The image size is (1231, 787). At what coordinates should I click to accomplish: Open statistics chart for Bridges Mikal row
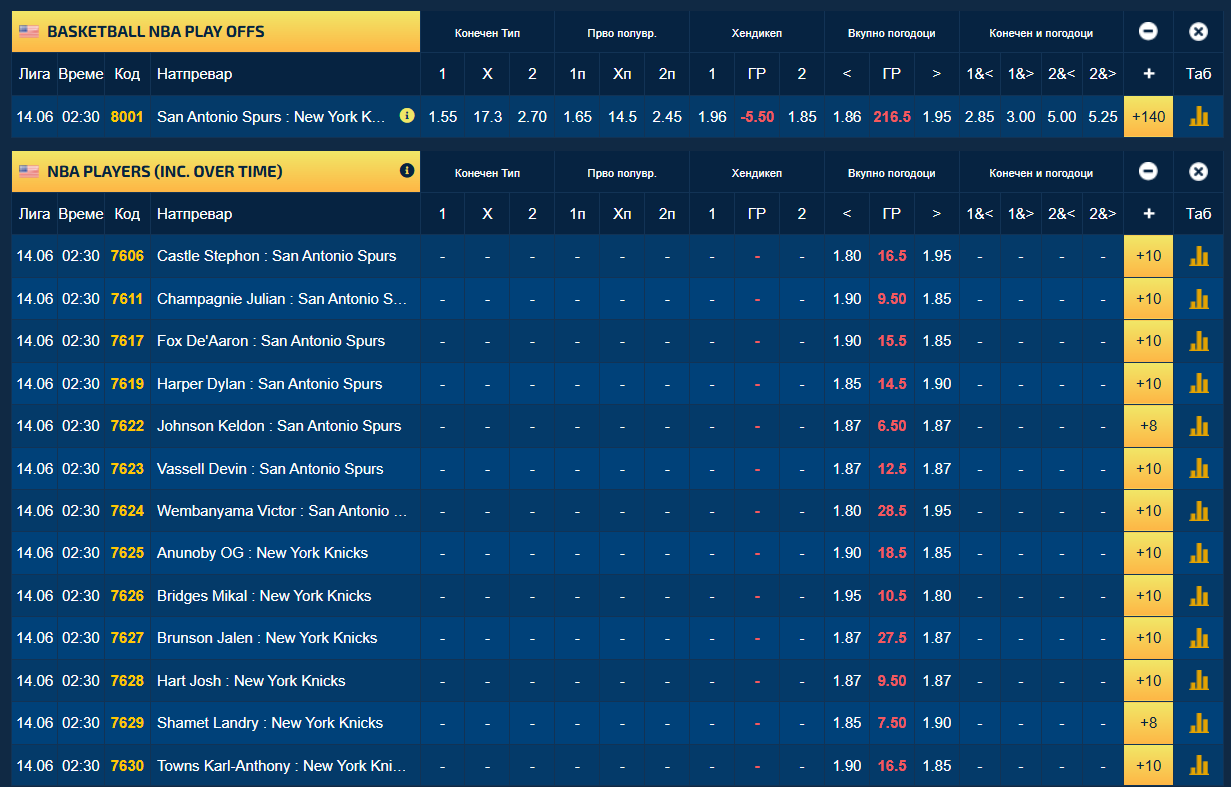[1198, 596]
